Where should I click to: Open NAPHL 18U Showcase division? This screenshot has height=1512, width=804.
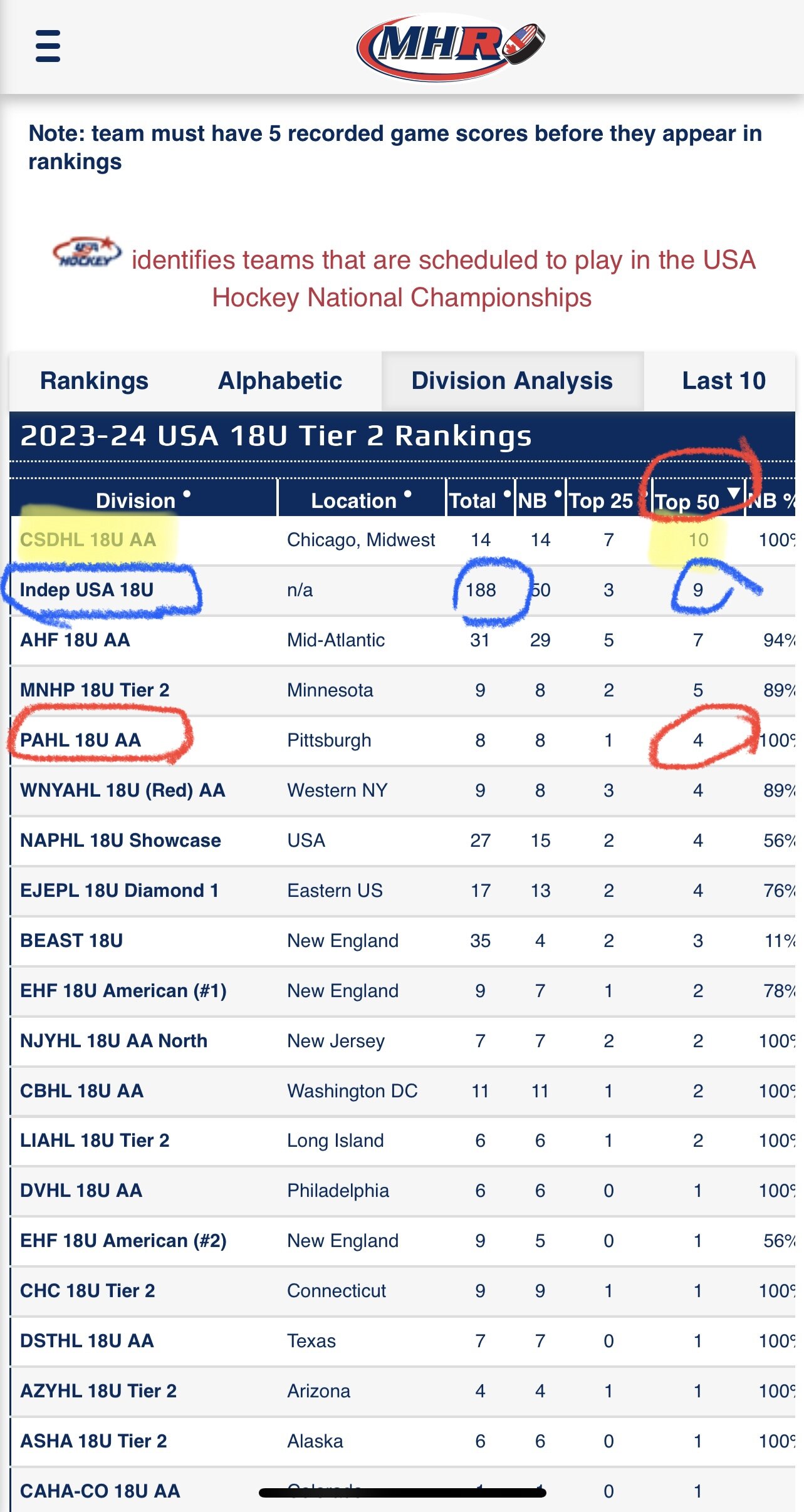point(120,840)
